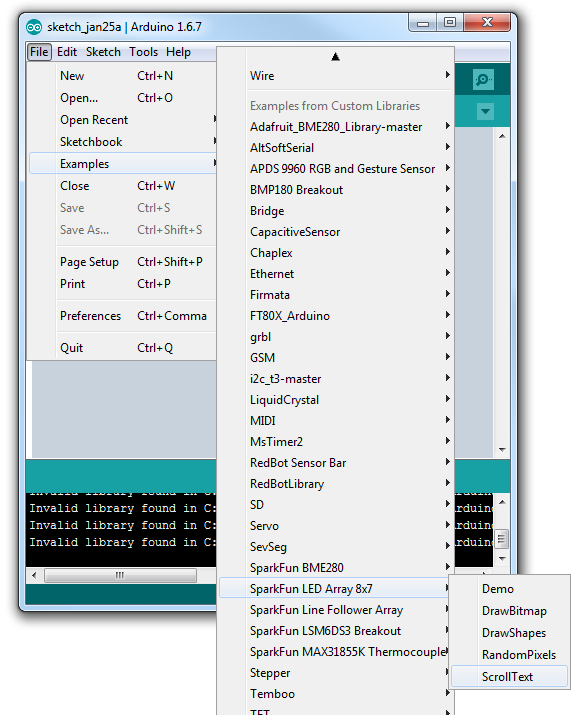
Task: Expand Adafruit_BME280_Library-master examples
Action: point(336,126)
